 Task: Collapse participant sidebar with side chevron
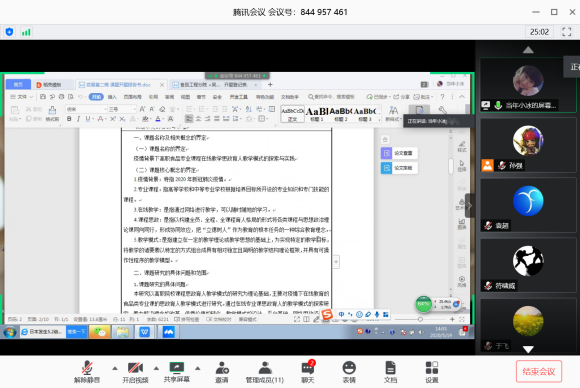tap(470, 206)
